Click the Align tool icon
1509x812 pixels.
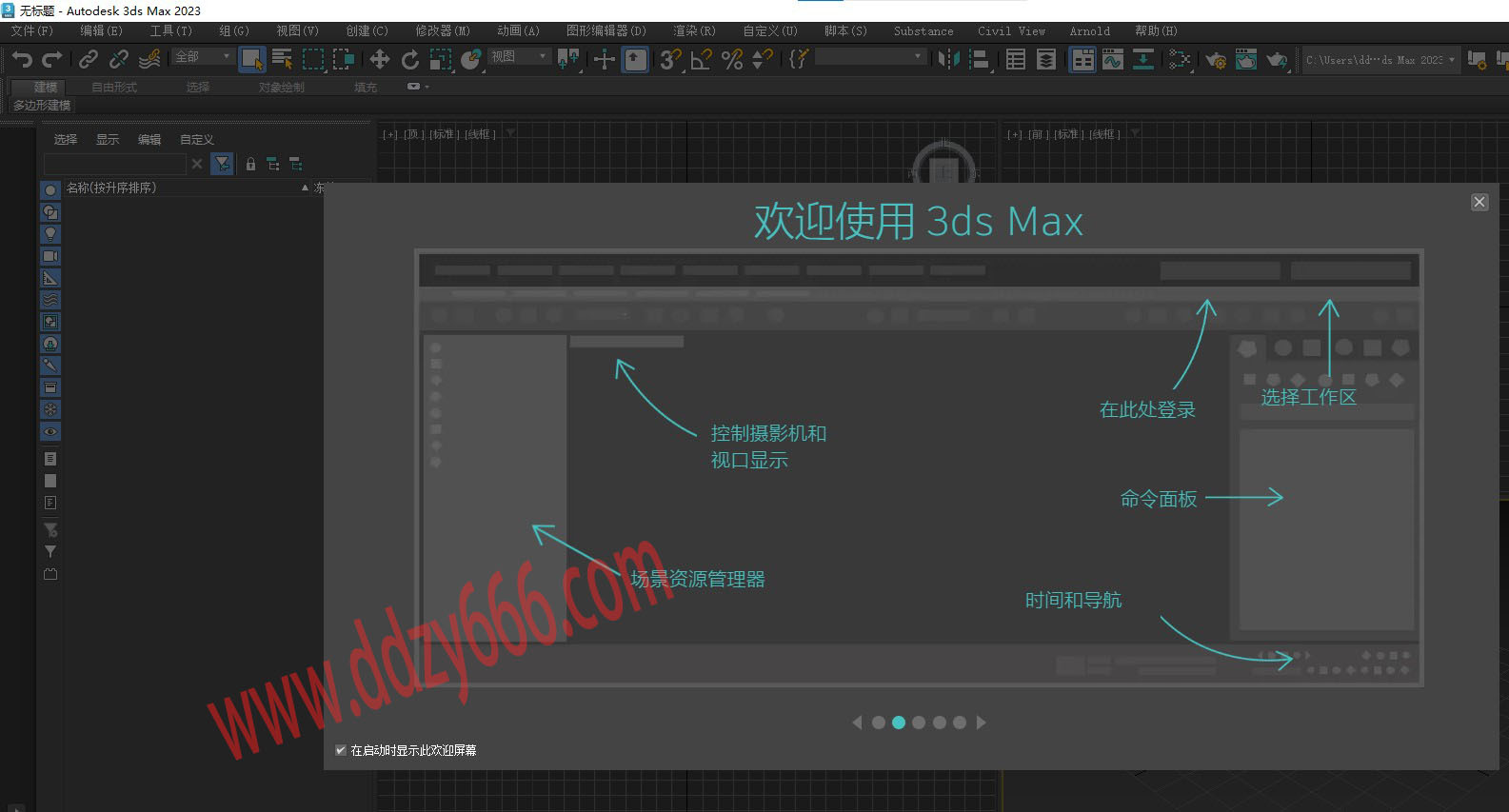[x=980, y=60]
